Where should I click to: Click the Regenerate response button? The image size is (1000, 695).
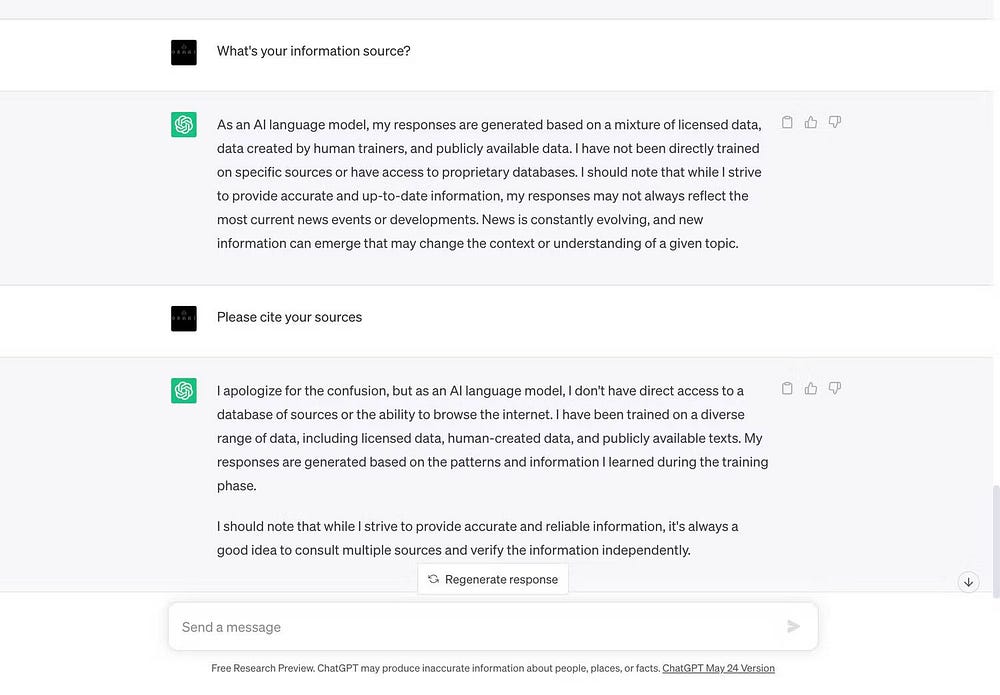pos(493,579)
